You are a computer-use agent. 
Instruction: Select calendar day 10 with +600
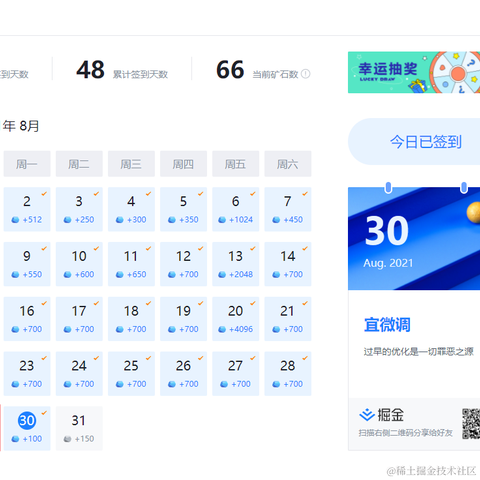tap(79, 264)
